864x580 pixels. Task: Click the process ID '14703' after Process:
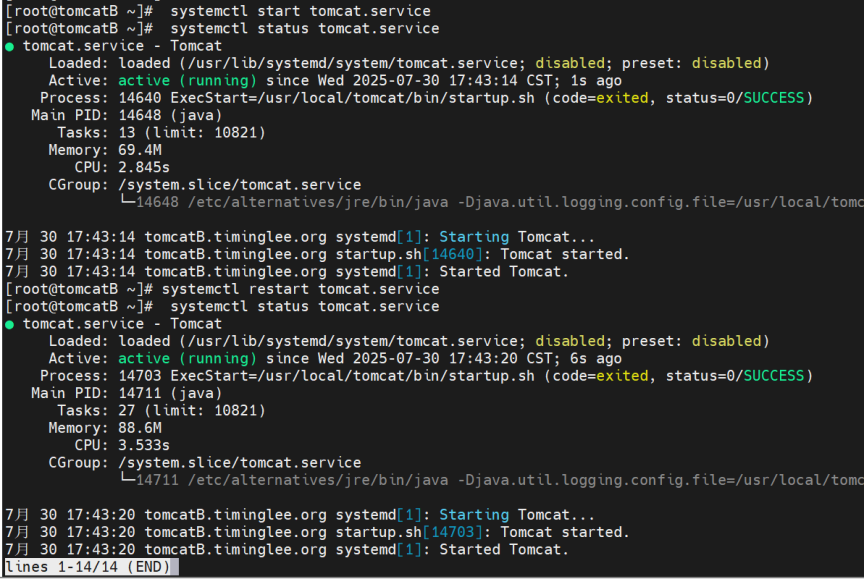(140, 376)
